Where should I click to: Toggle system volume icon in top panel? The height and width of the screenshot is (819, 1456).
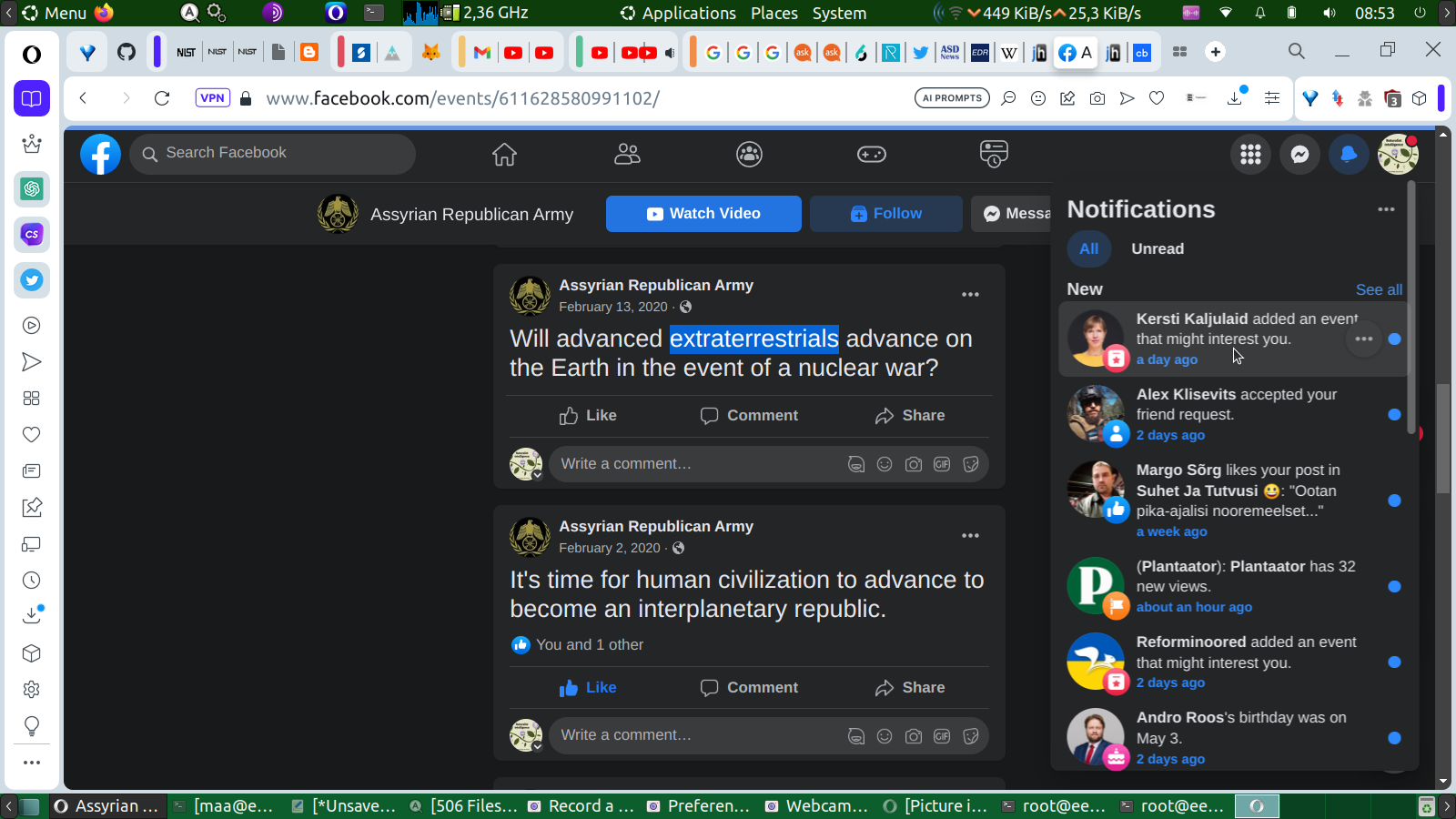click(1330, 13)
